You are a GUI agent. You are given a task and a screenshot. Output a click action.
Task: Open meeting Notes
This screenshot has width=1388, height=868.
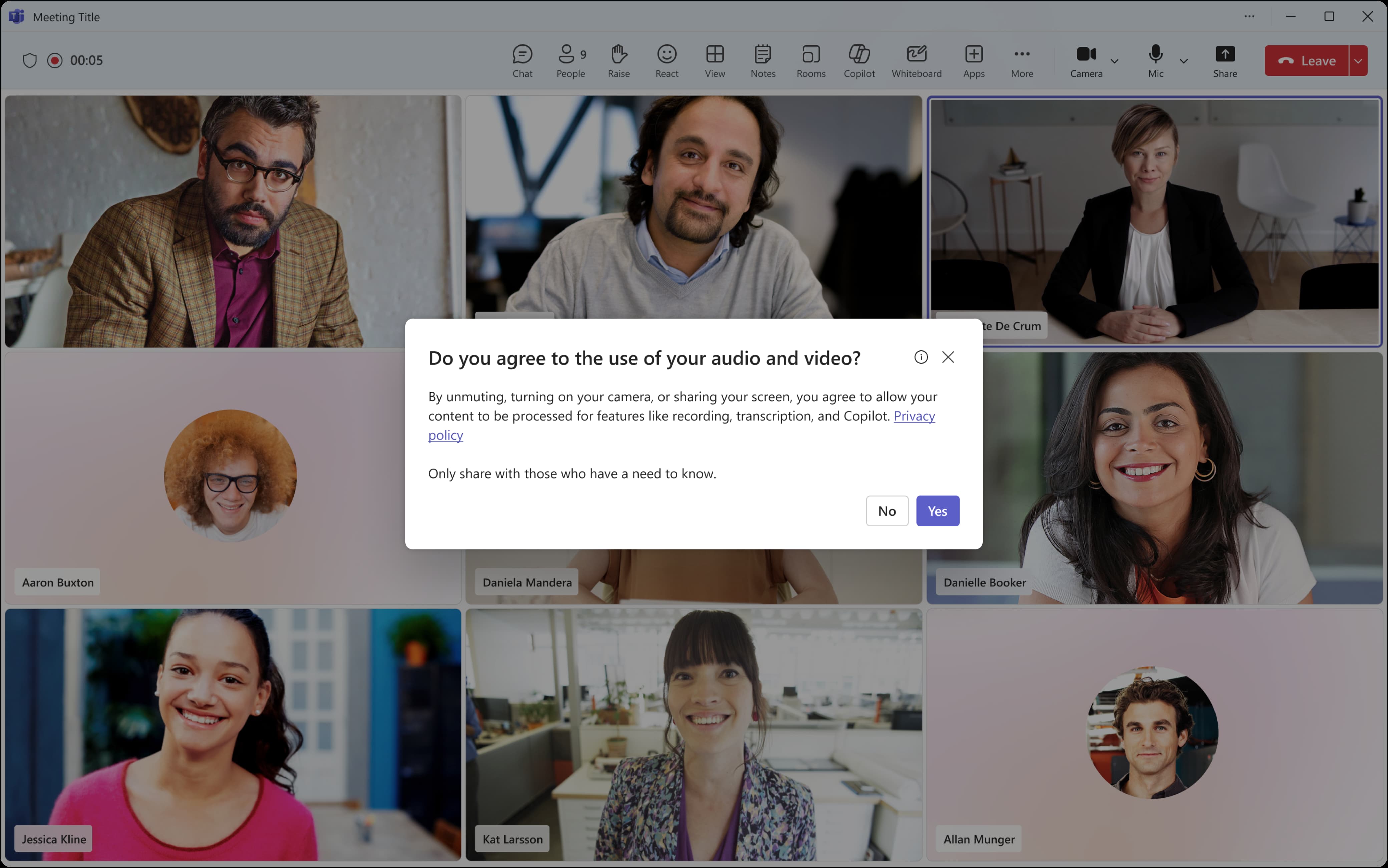[x=763, y=61]
